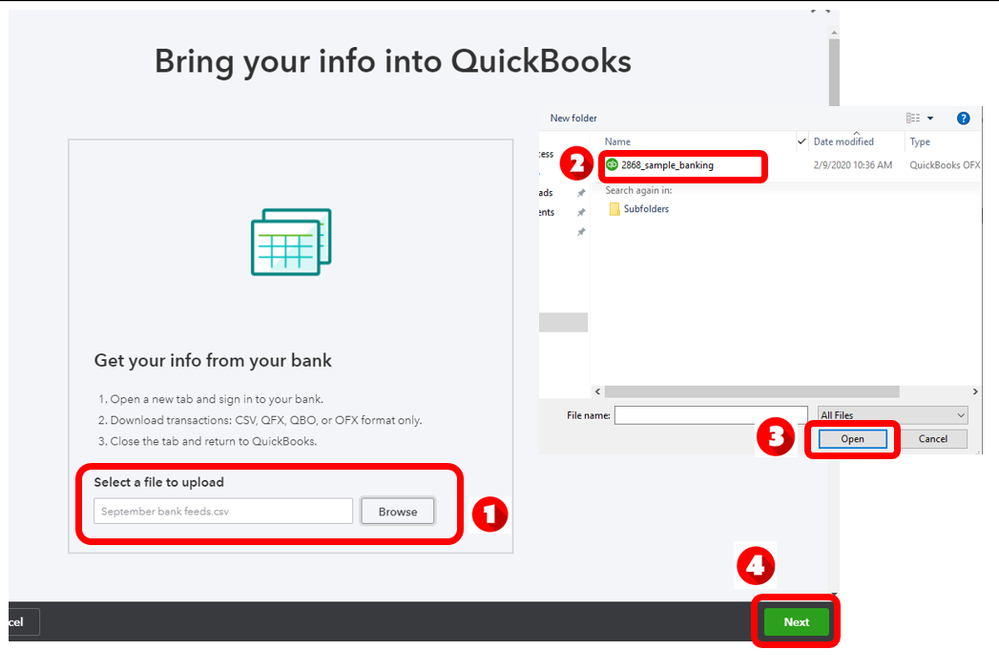Click the Open button in the file dialog
999x655 pixels.
pyautogui.click(x=851, y=438)
